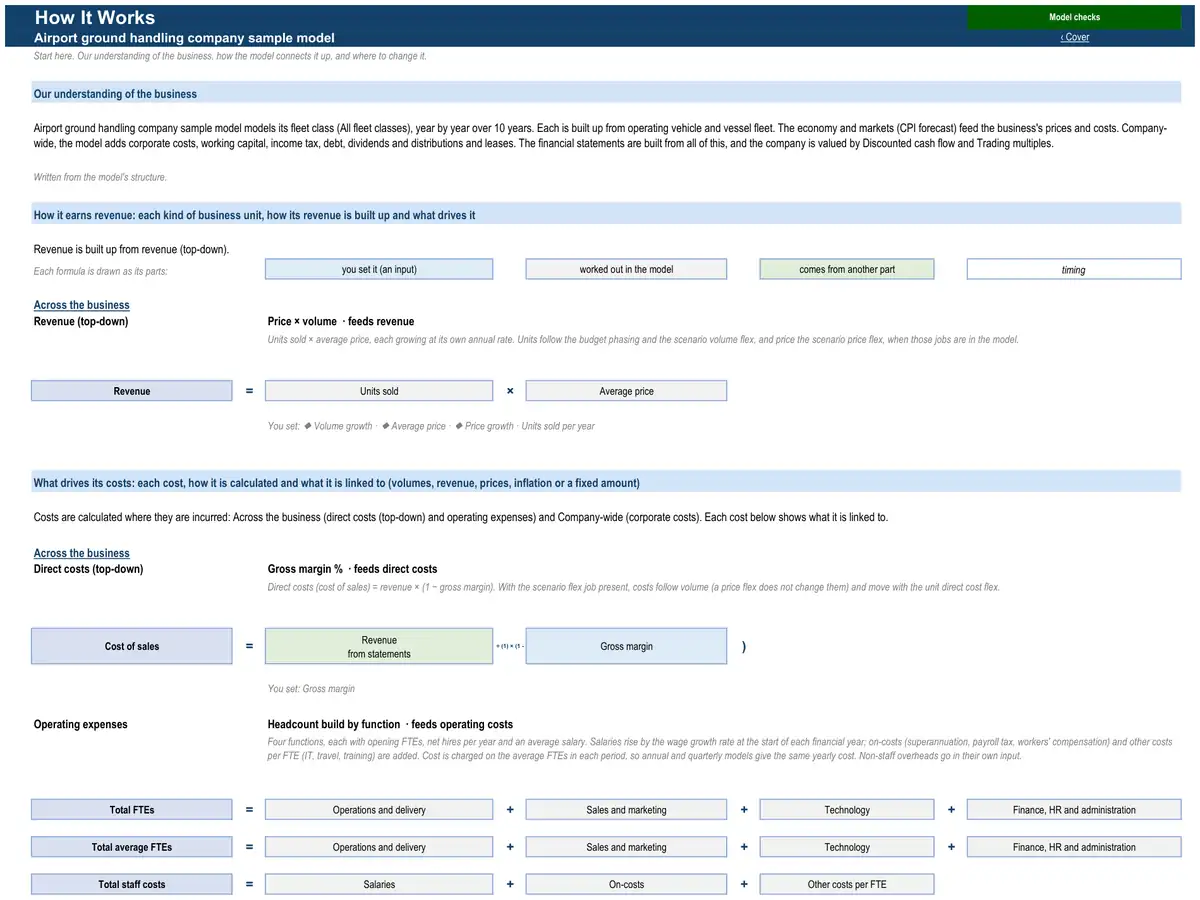Select the 'you set it (an input)' legend box
Screen dimensions: 1200x900
pos(379,269)
